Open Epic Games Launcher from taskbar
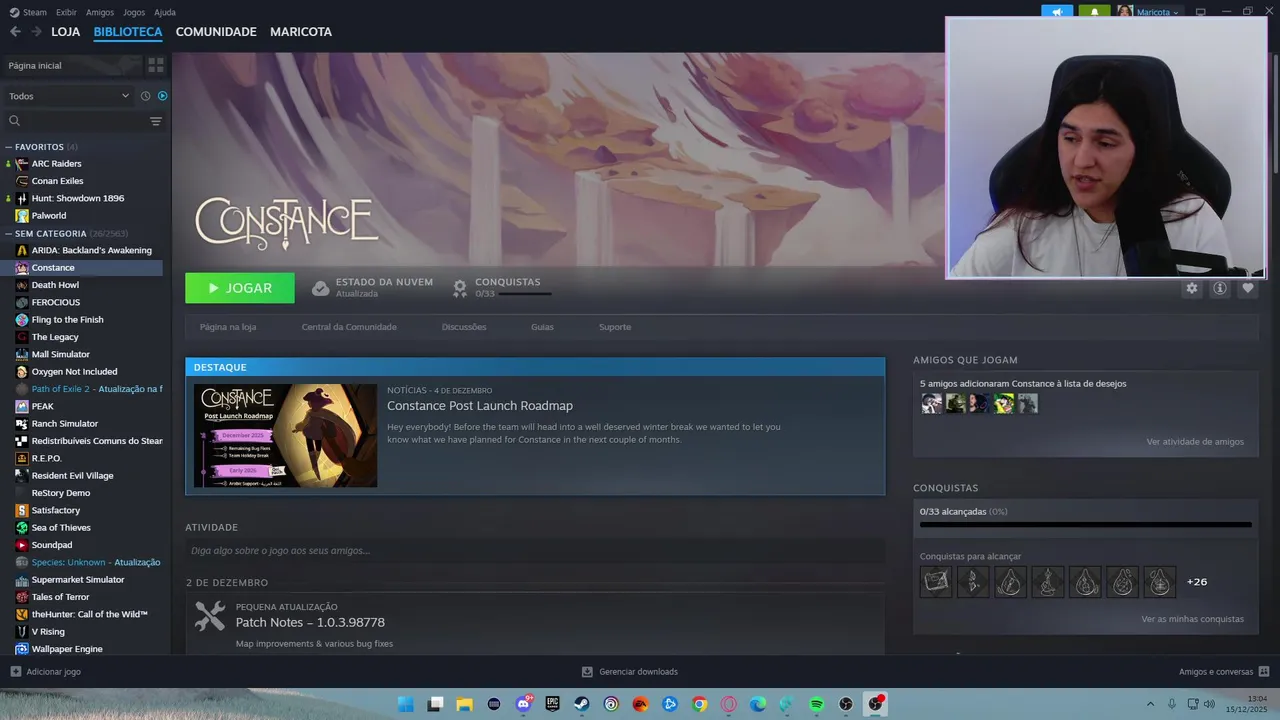1280x720 pixels. coord(552,704)
